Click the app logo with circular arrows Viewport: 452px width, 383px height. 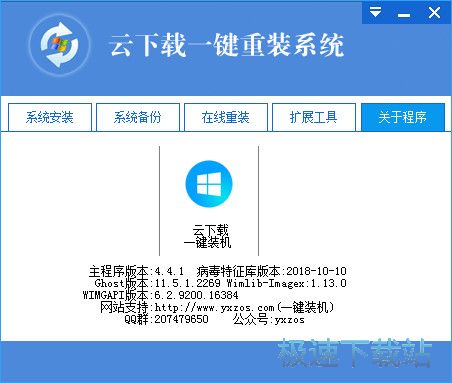59,45
